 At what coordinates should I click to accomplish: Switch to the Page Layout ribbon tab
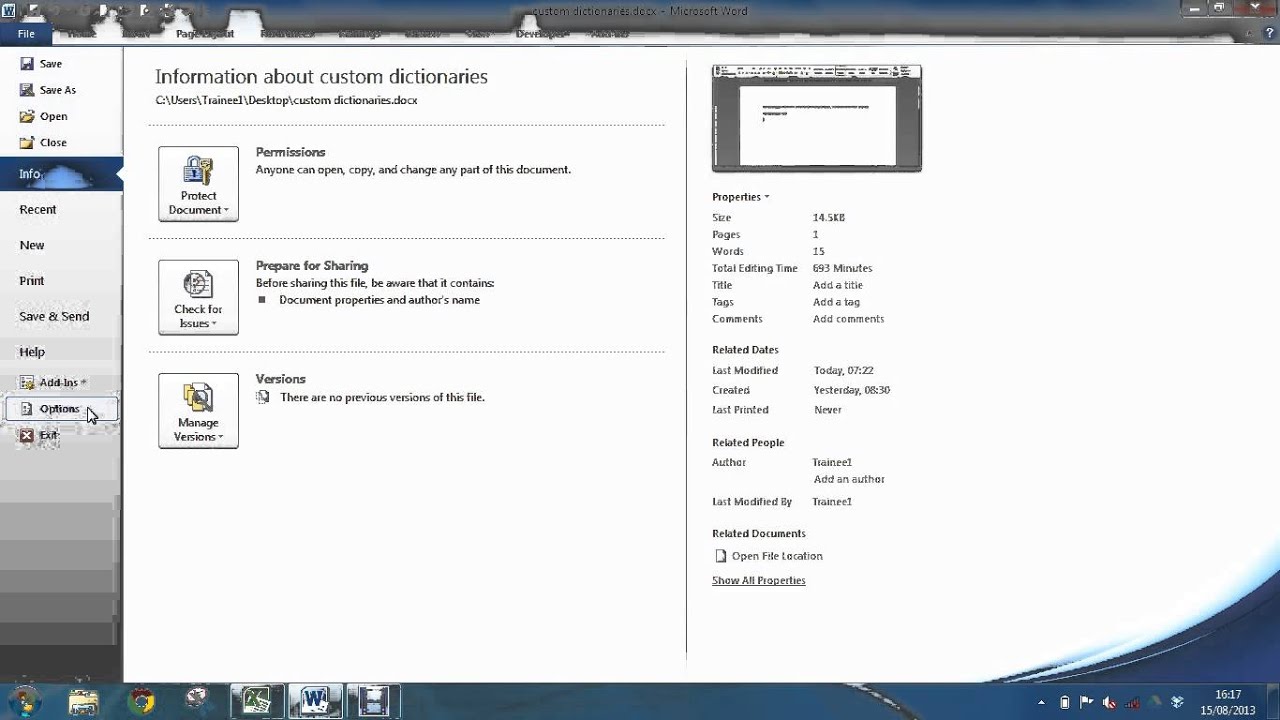coord(205,34)
